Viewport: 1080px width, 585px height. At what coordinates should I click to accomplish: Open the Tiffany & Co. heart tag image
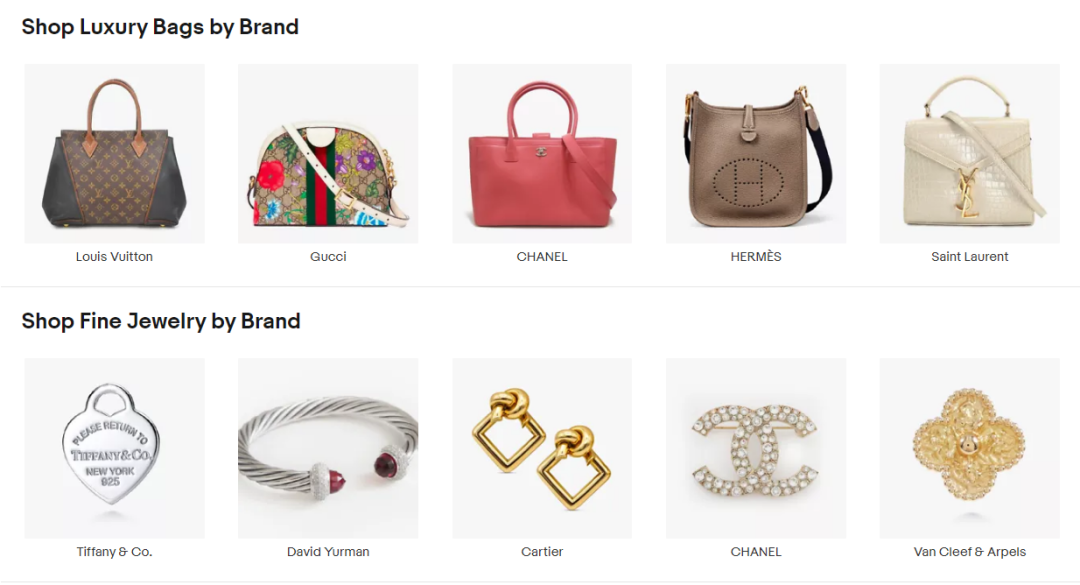[114, 448]
